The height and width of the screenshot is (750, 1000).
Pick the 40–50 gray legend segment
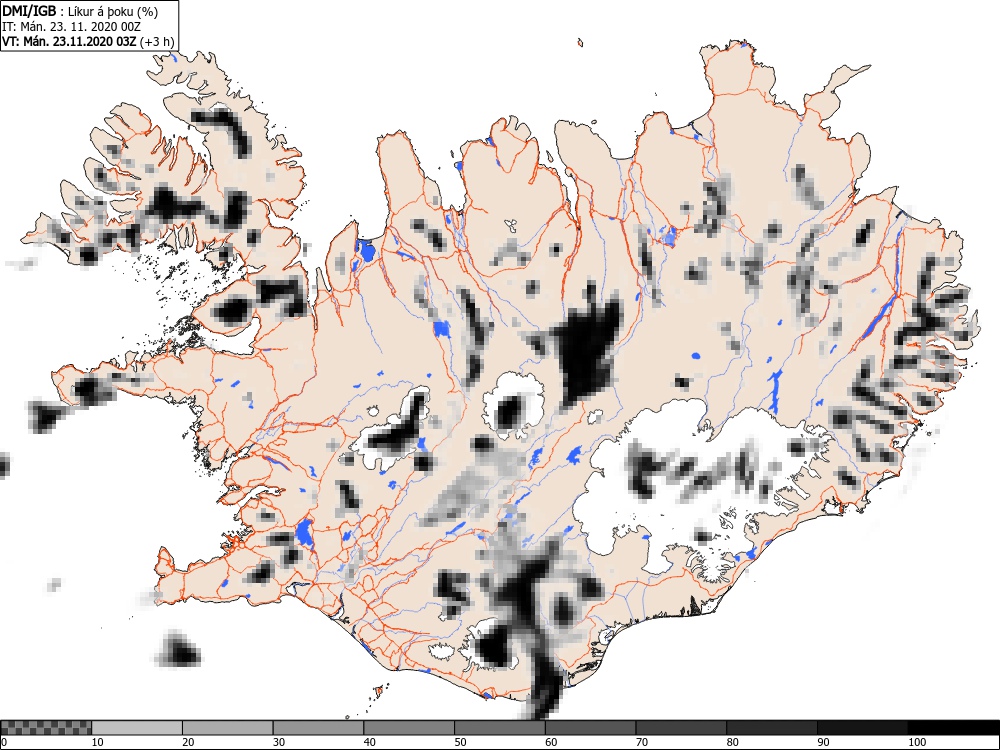coord(409,727)
